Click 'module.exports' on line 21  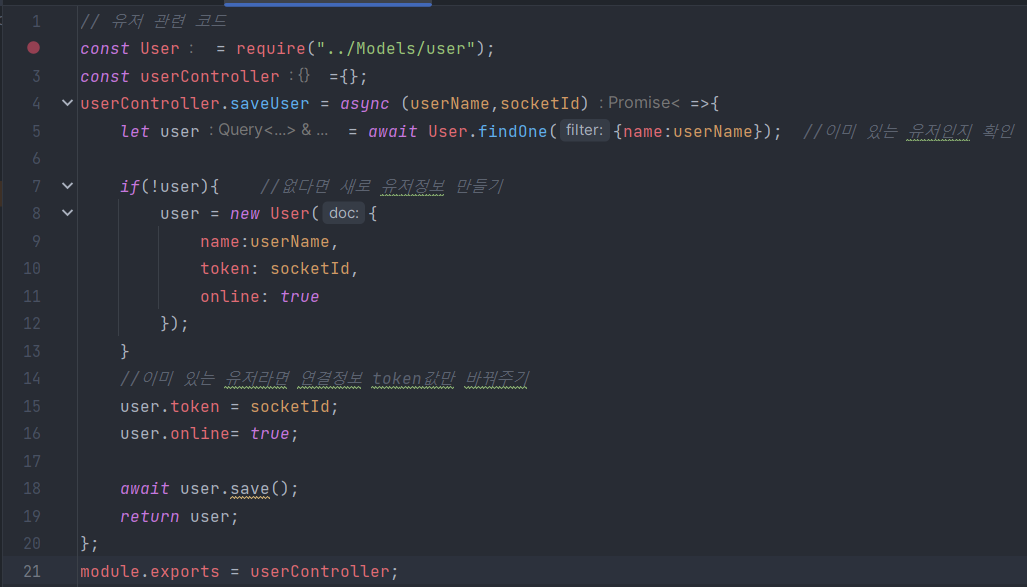pyautogui.click(x=149, y=571)
